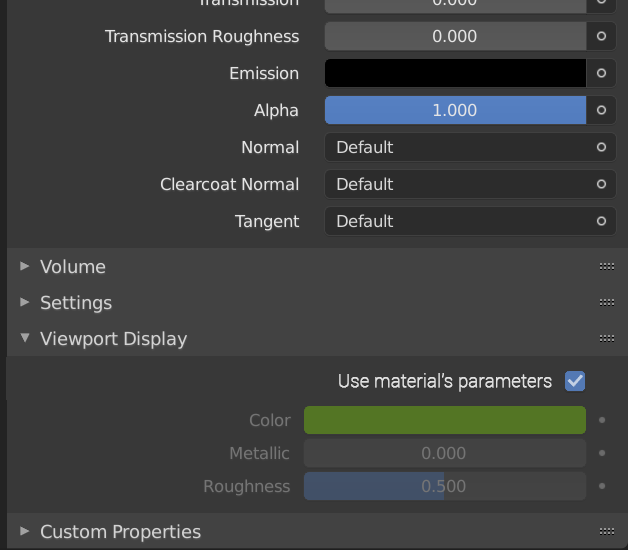Screen dimensions: 628x550
Task: Click the animate dot beside viewport Metallic
Action: (x=602, y=453)
